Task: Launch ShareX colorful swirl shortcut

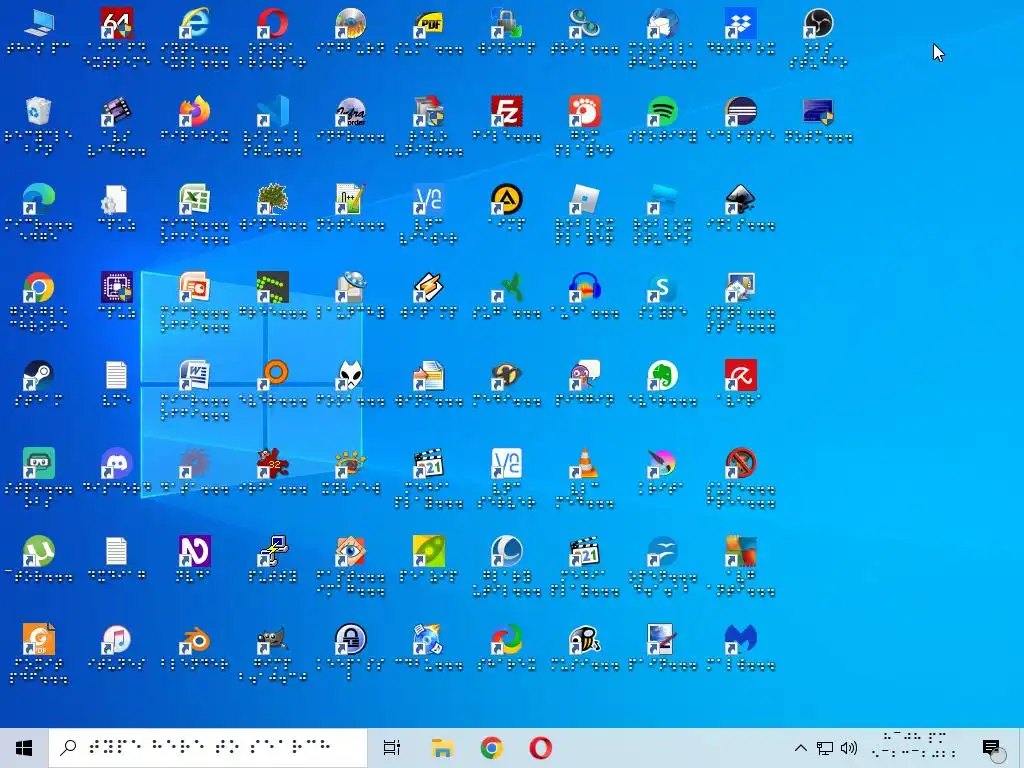Action: point(507,639)
